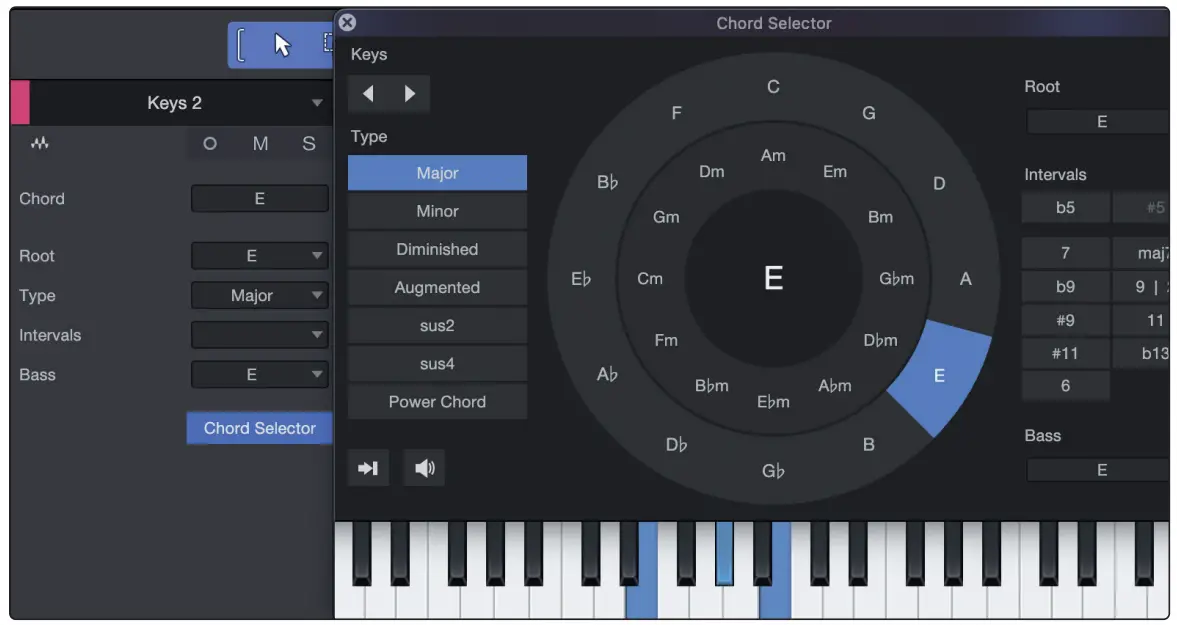Click the Chord field showing E
The width and height of the screenshot is (1177, 625).
pyautogui.click(x=260, y=199)
